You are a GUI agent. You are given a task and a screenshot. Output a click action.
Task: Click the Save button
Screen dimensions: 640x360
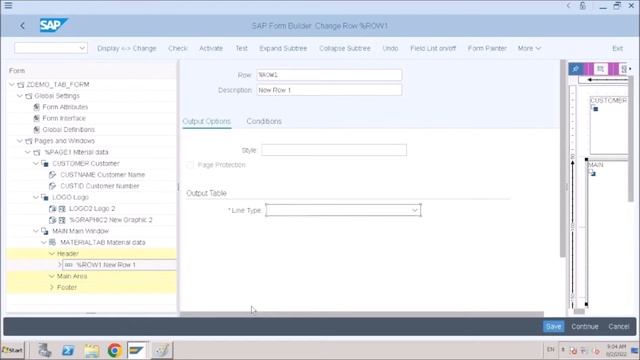point(553,327)
